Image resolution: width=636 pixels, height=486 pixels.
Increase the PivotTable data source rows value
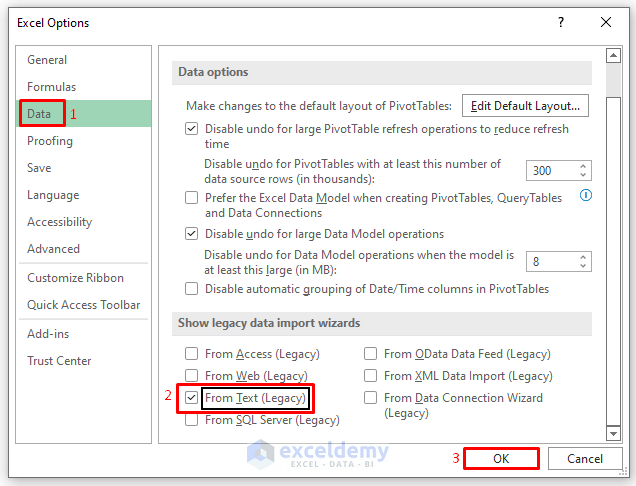584,165
